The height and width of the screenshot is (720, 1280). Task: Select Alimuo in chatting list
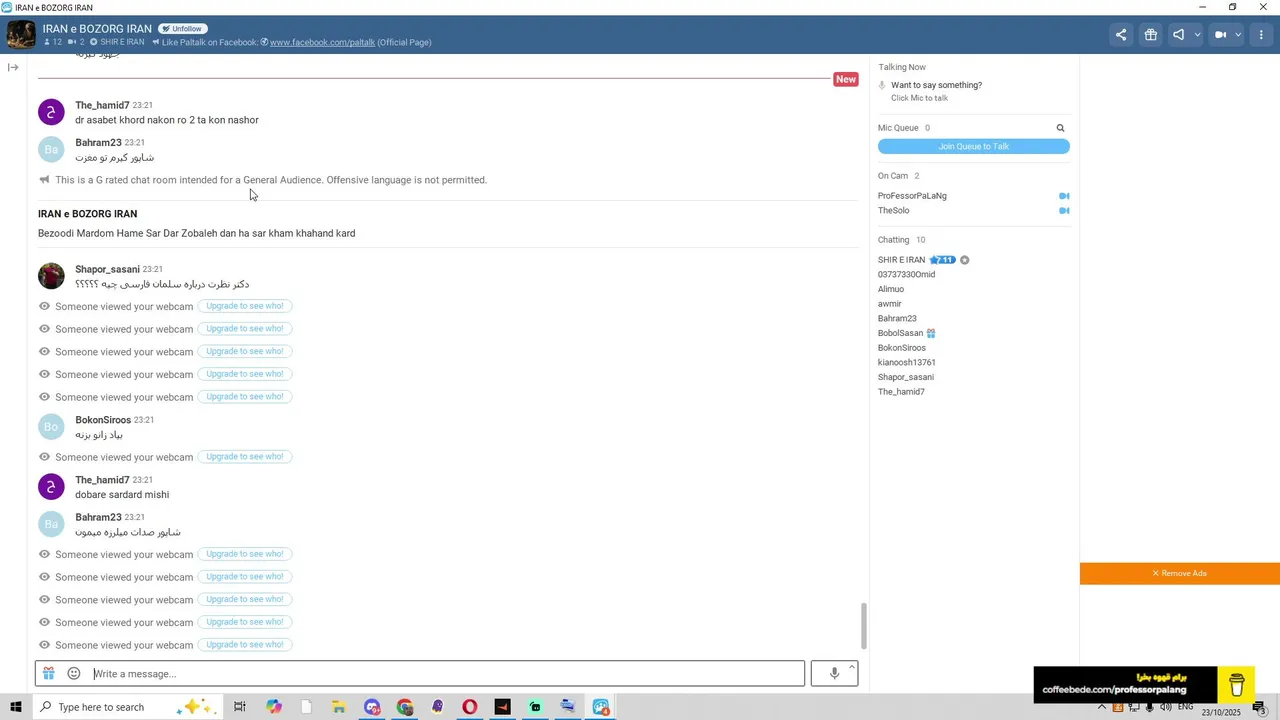(891, 289)
